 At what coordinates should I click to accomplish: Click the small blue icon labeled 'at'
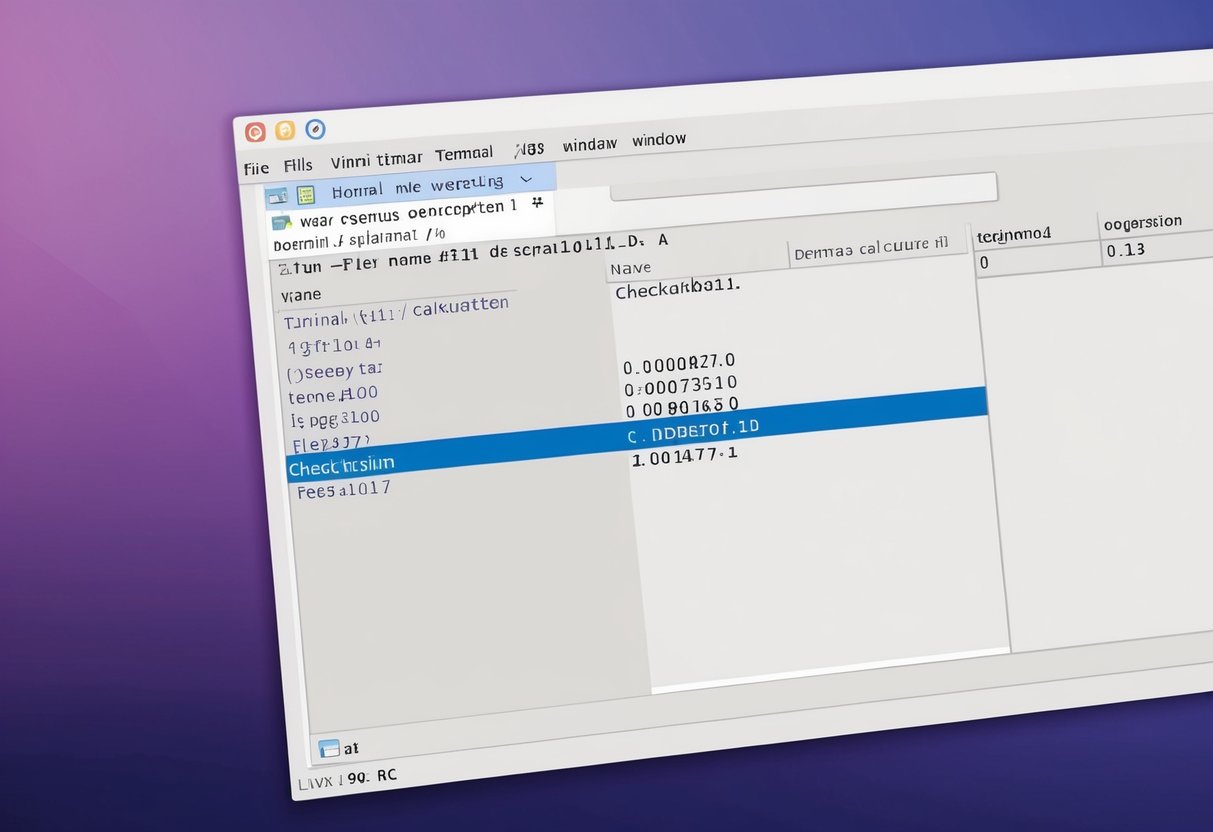point(329,748)
